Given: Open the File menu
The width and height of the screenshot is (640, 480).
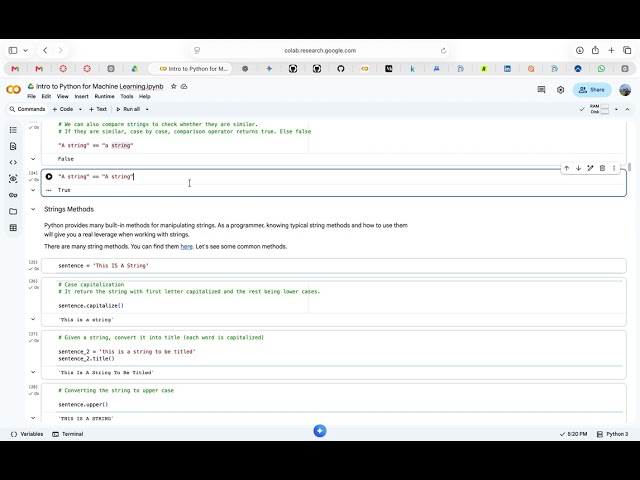Looking at the screenshot, I should (x=31, y=96).
